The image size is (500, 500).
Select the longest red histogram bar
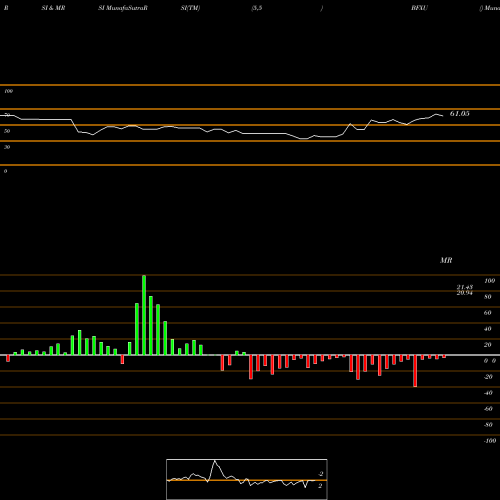tap(415, 371)
